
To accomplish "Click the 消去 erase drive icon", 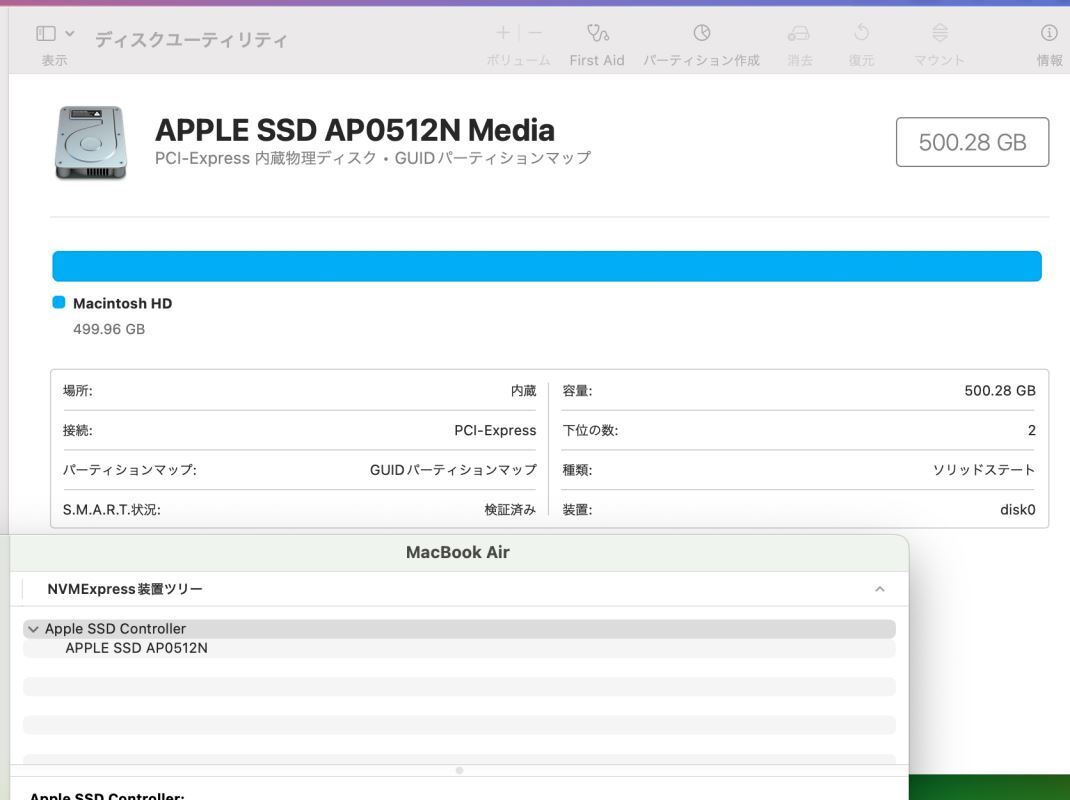I will [798, 32].
